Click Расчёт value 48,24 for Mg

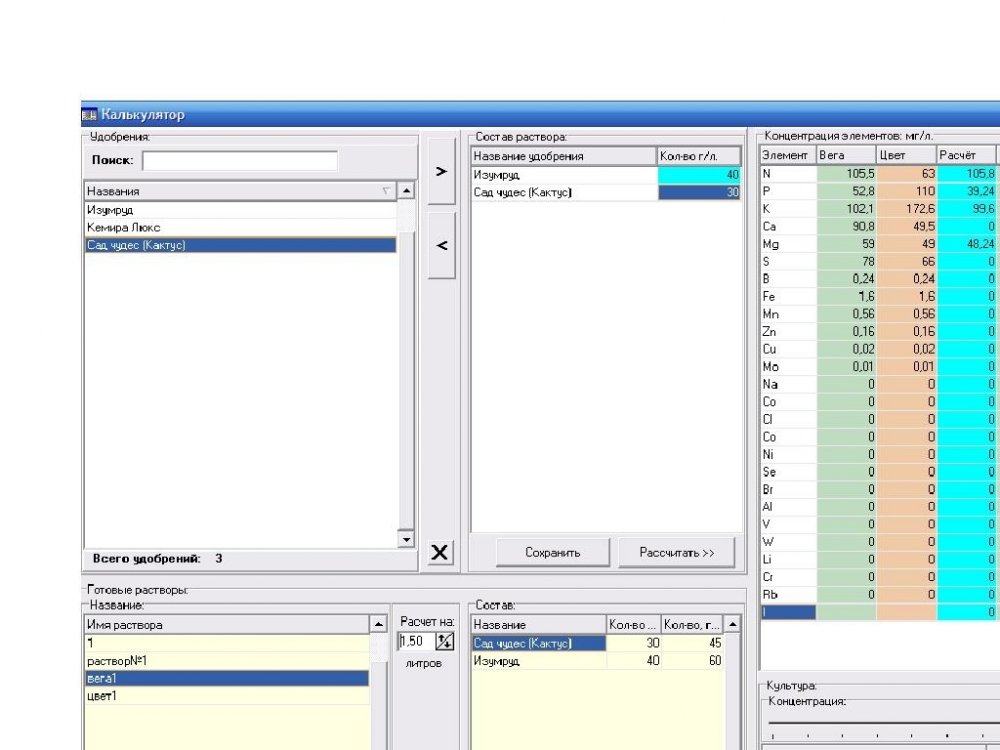966,244
